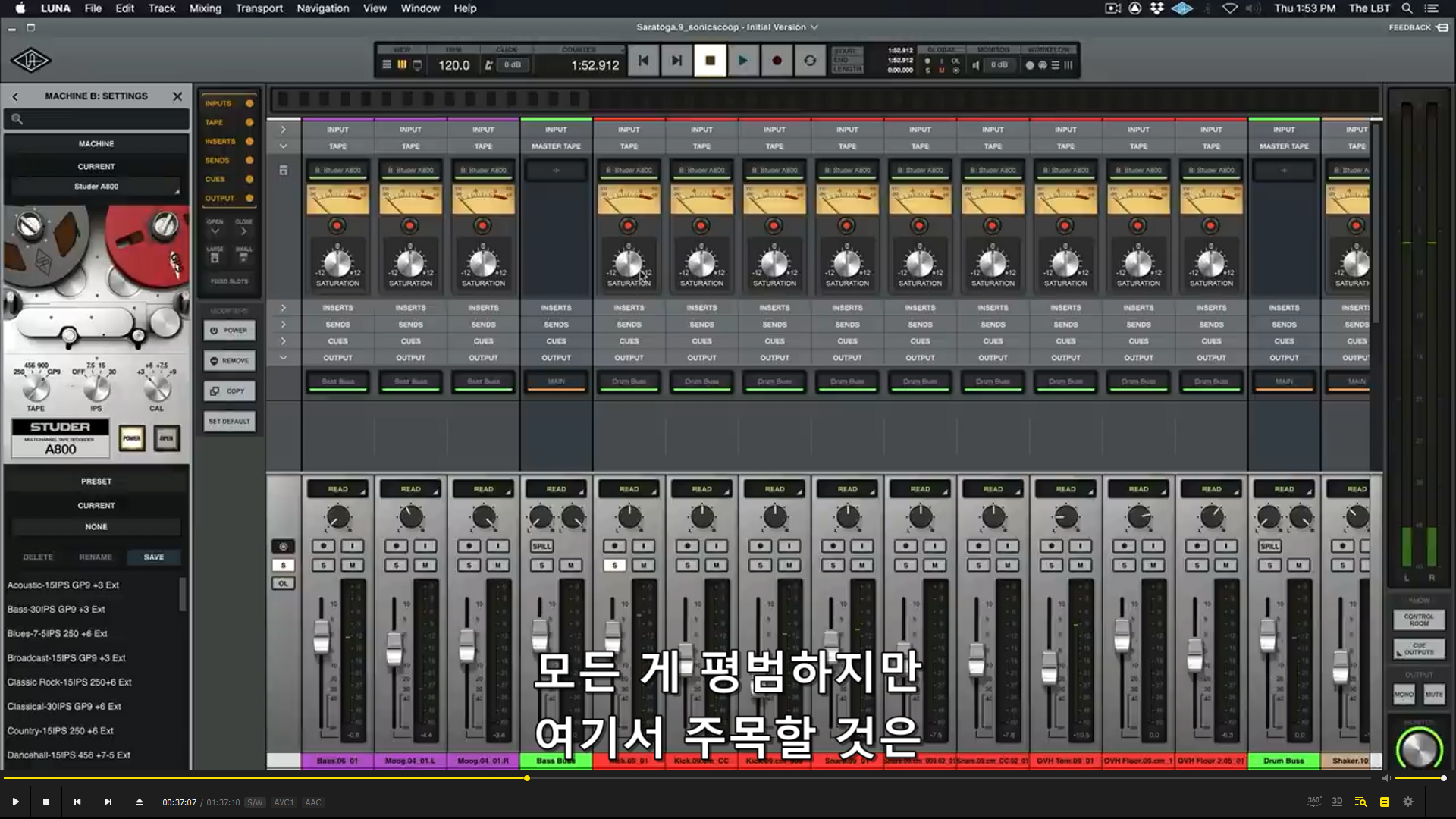Open automation READ dropdown on Drum Buss

[1284, 489]
